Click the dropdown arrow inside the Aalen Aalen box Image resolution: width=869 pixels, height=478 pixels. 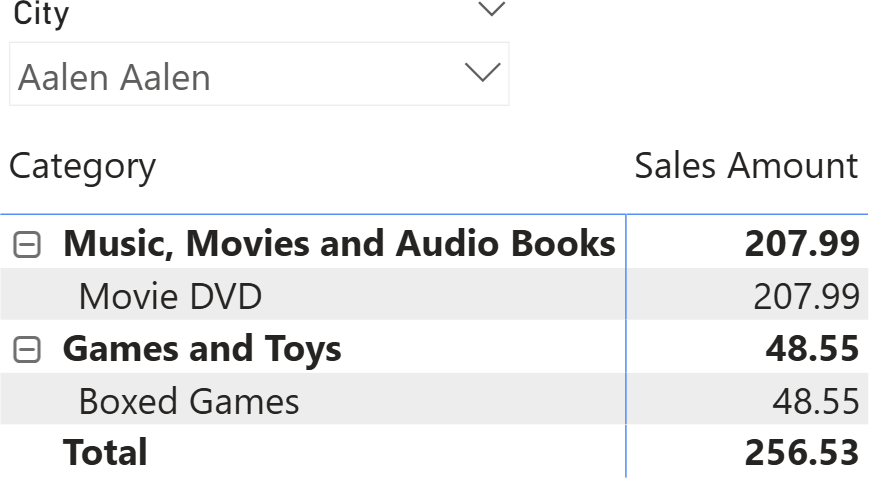pos(482,73)
